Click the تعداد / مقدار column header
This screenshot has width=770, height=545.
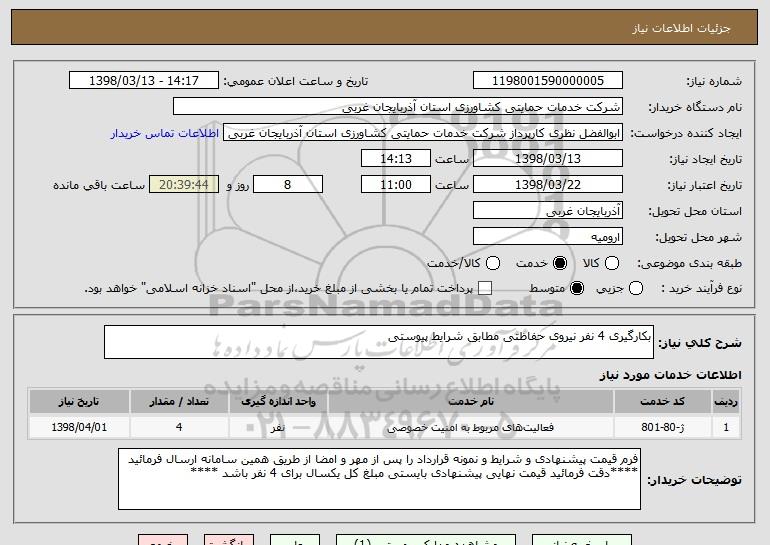coord(179,402)
